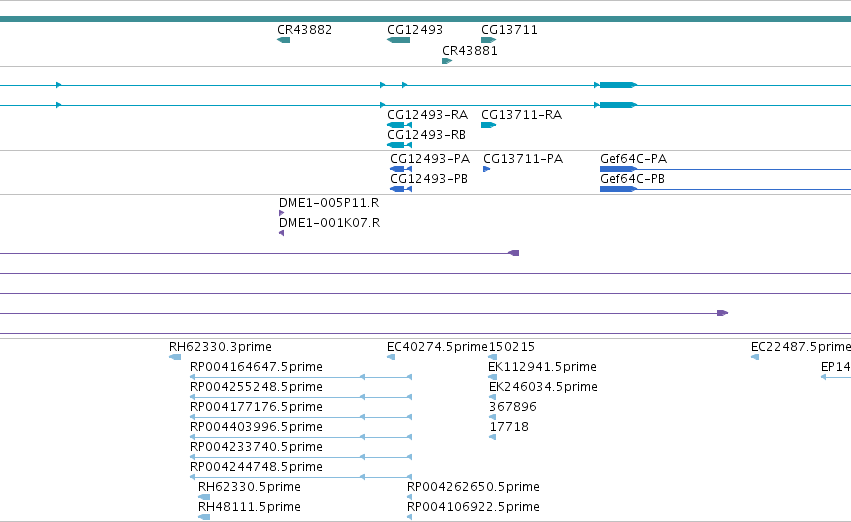The height and width of the screenshot is (522, 851).
Task: Click the RH48111.5prime EST glyph
Action: pos(204,517)
